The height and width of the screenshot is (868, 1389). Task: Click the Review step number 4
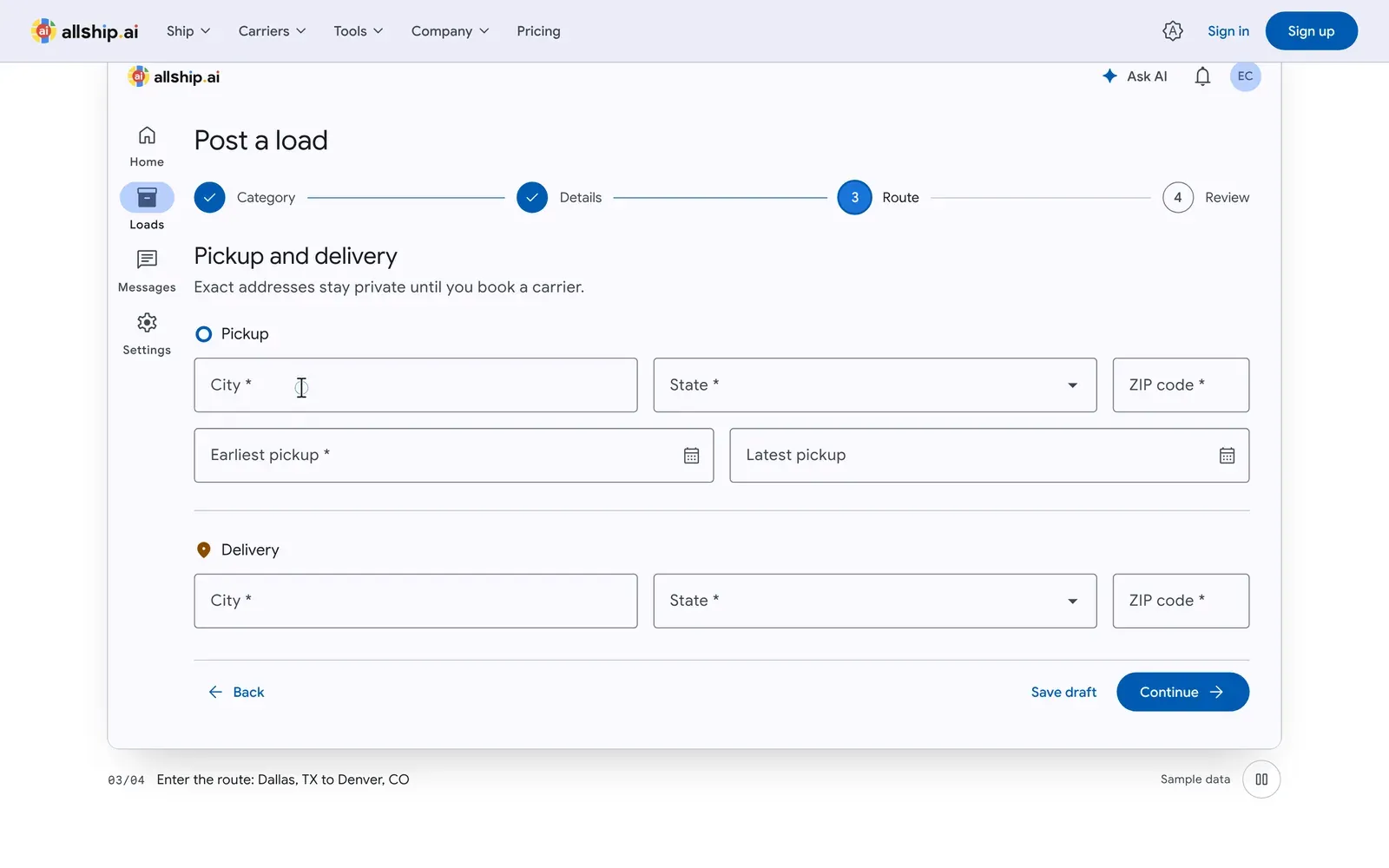1178,198
